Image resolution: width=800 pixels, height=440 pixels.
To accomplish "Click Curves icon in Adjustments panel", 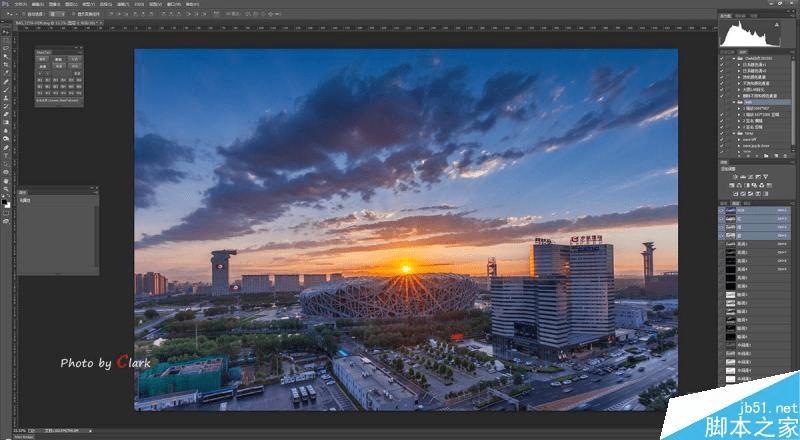I will 750,177.
